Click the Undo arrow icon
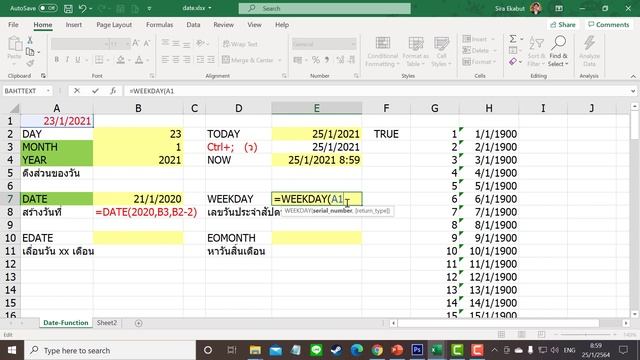Image resolution: width=640 pixels, height=360 pixels. 82,8
